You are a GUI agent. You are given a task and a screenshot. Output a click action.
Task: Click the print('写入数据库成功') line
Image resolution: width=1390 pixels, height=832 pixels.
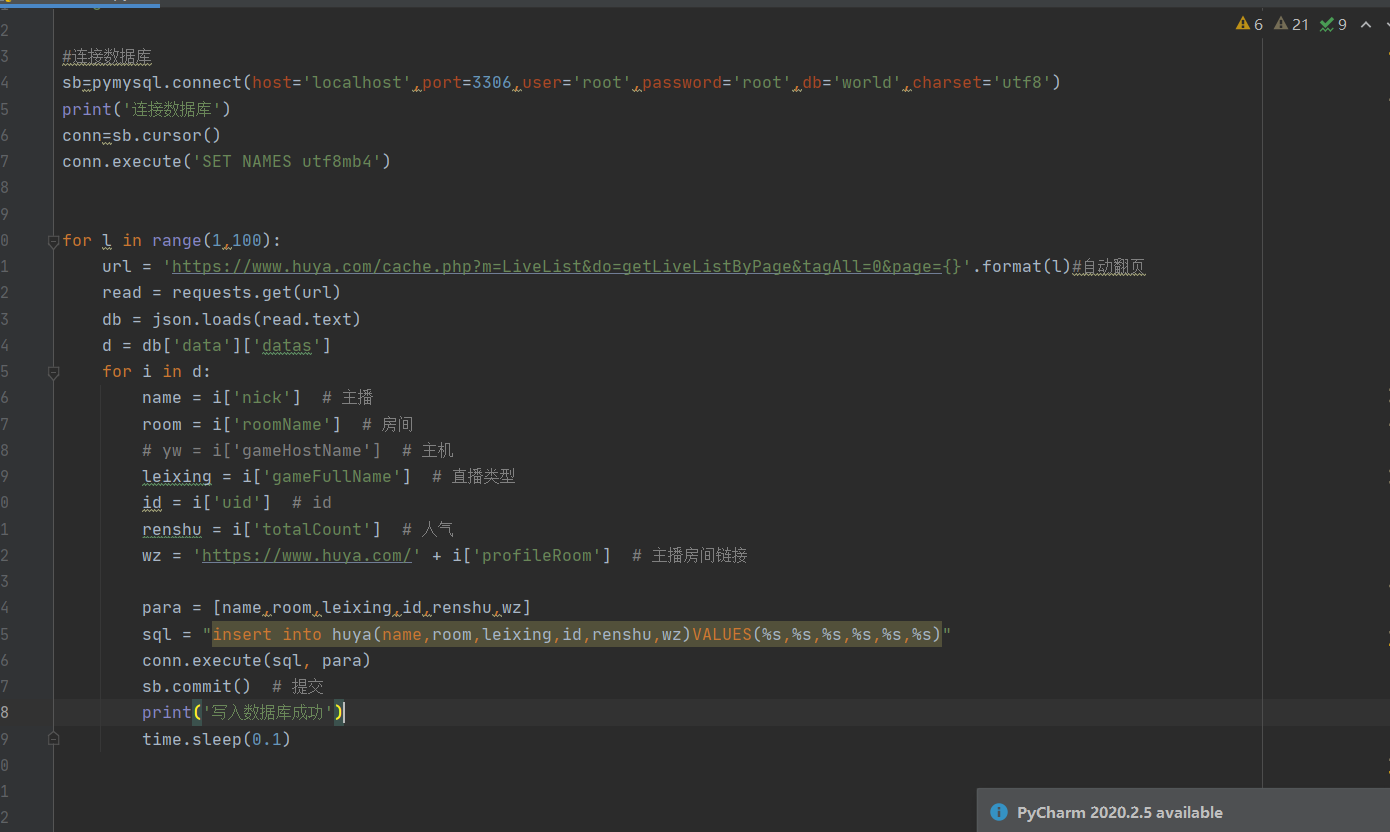[243, 712]
